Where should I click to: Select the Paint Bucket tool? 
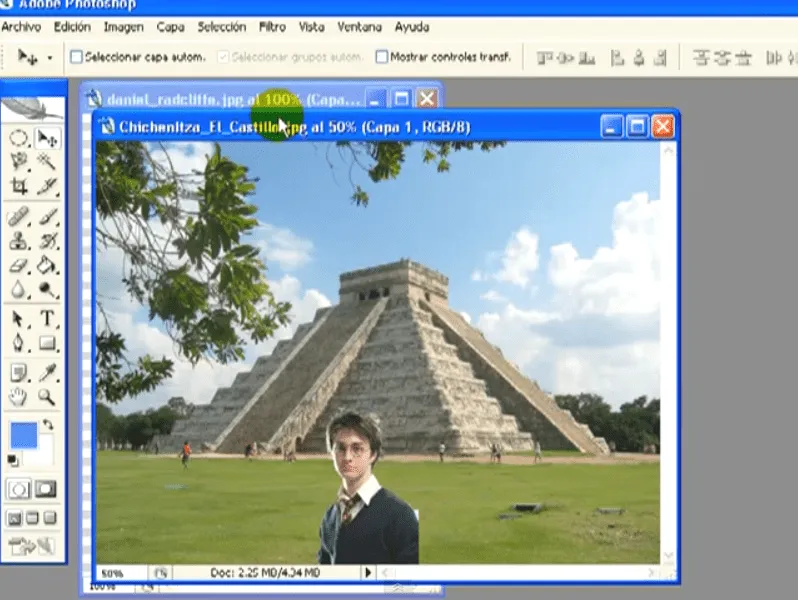47,266
